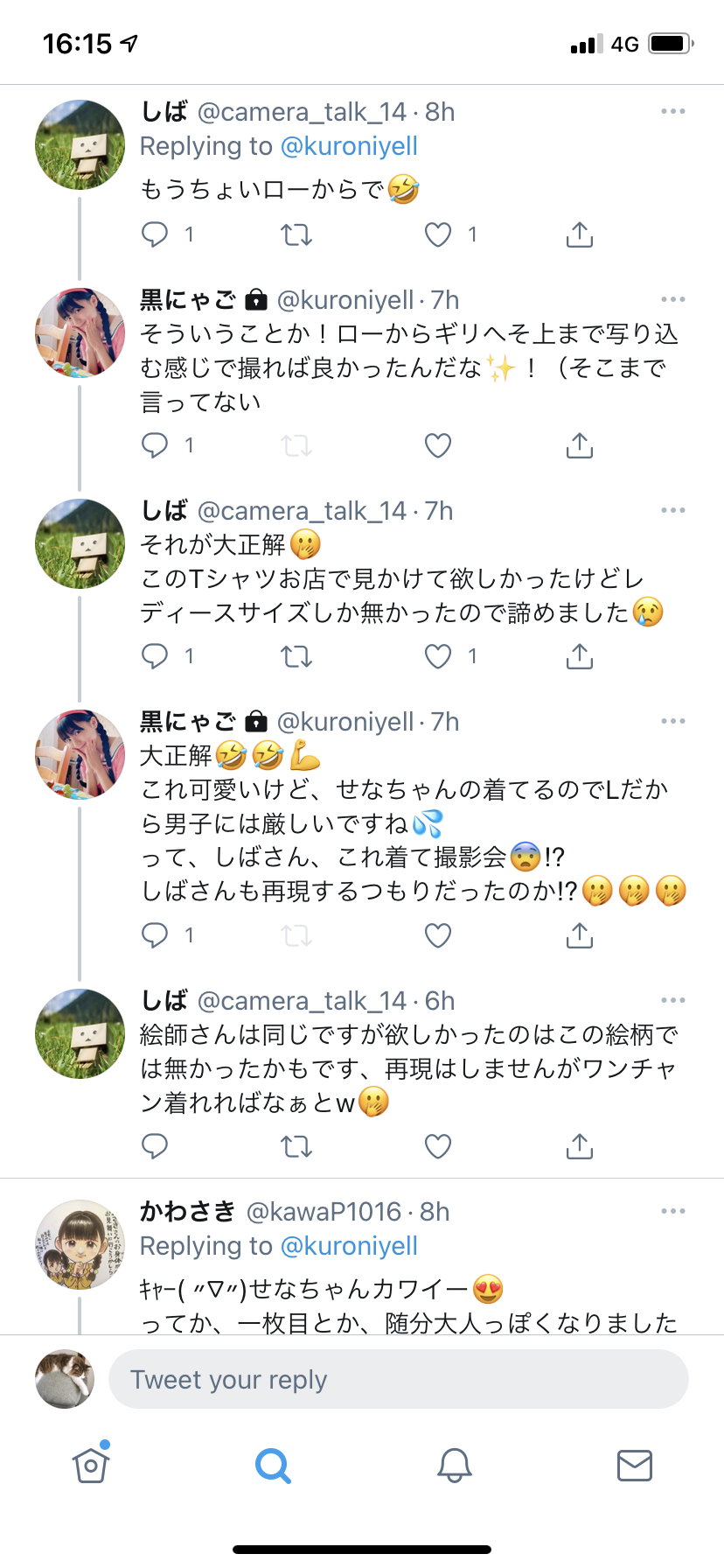Image resolution: width=724 pixels, height=1568 pixels.
Task: Tap the Tweet your reply field
Action: 398,1380
